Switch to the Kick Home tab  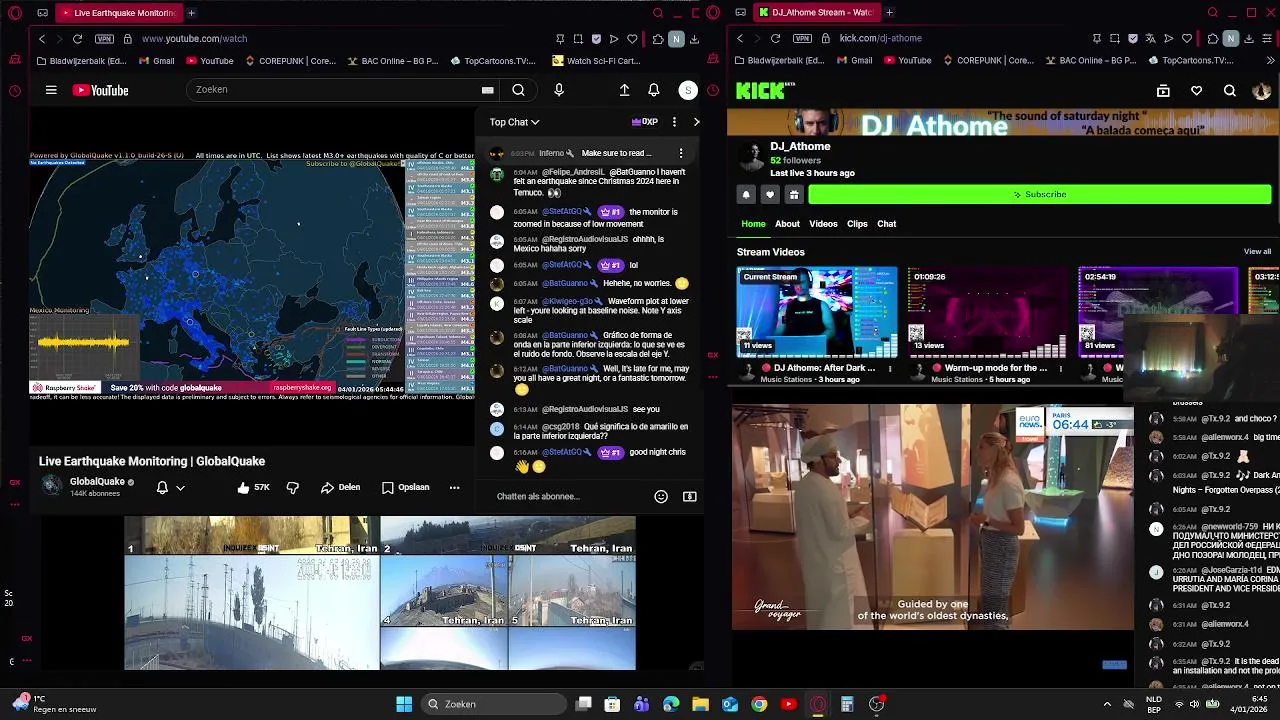click(753, 224)
